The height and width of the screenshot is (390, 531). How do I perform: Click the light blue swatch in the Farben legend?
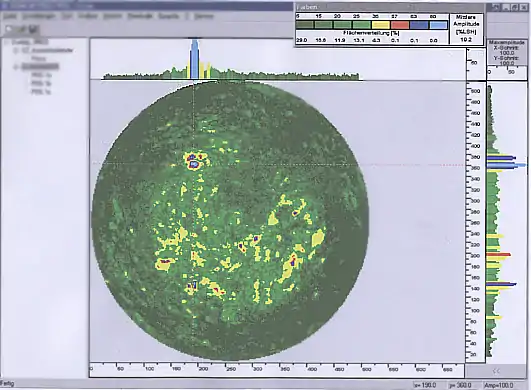(439, 25)
